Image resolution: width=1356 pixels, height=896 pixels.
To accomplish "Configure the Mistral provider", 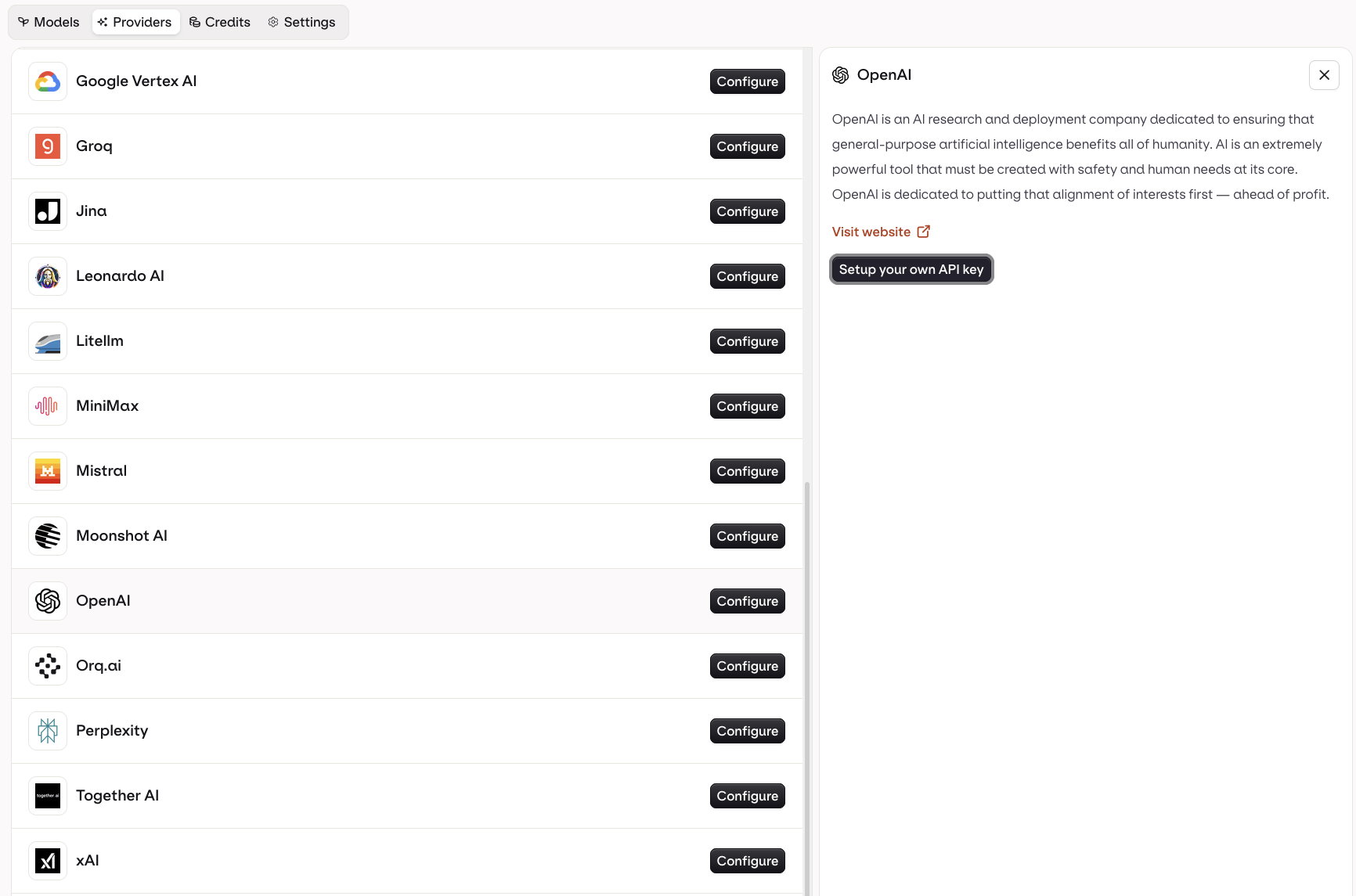I will [748, 471].
